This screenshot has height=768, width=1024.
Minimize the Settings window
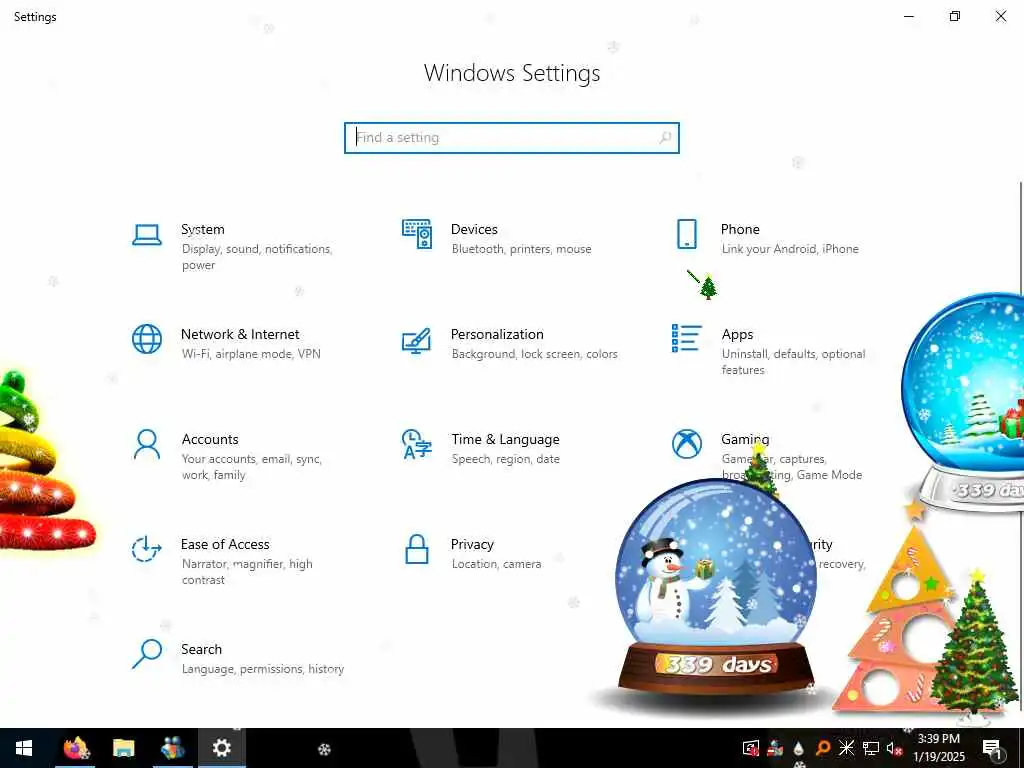(908, 16)
